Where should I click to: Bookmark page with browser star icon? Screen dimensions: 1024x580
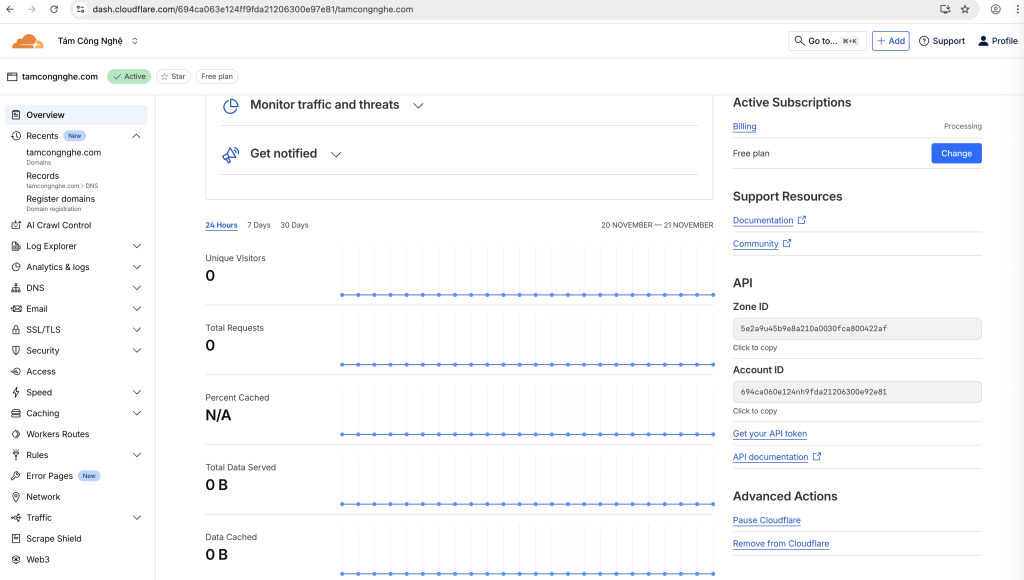coord(965,9)
